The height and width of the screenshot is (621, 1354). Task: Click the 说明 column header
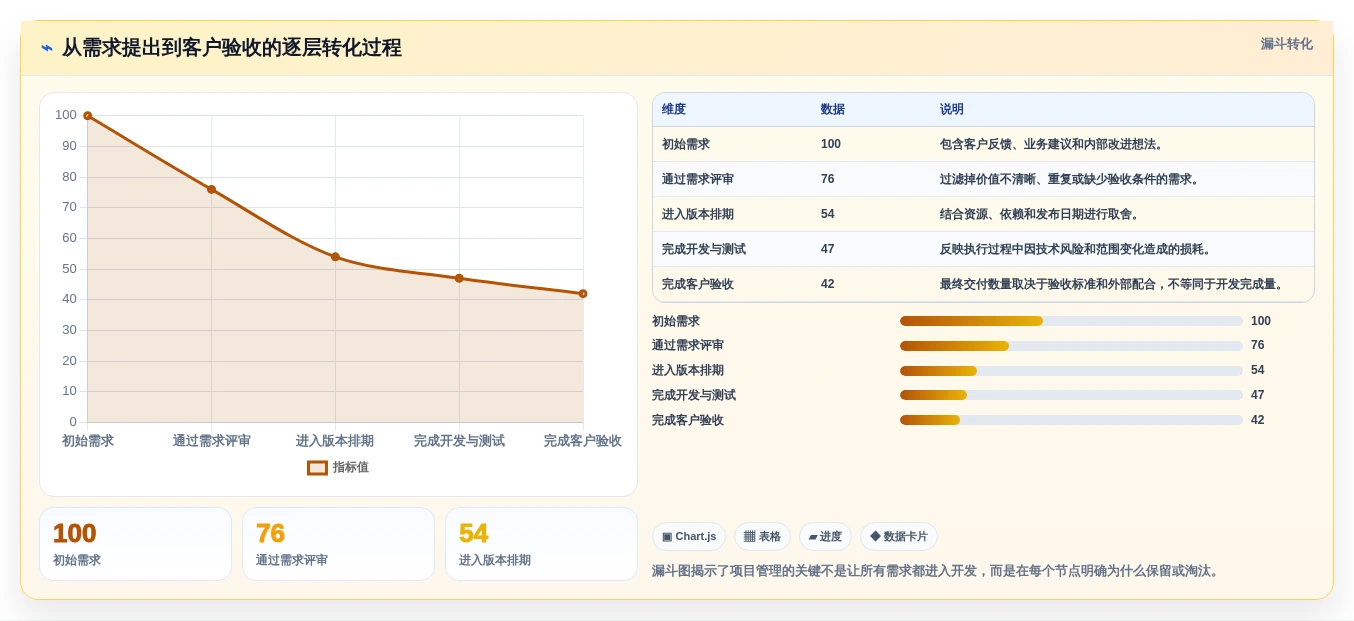point(952,109)
